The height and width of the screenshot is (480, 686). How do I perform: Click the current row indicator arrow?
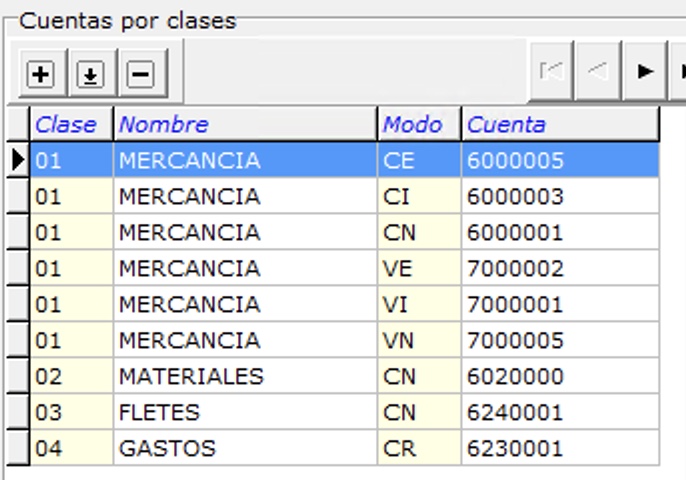[x=17, y=160]
